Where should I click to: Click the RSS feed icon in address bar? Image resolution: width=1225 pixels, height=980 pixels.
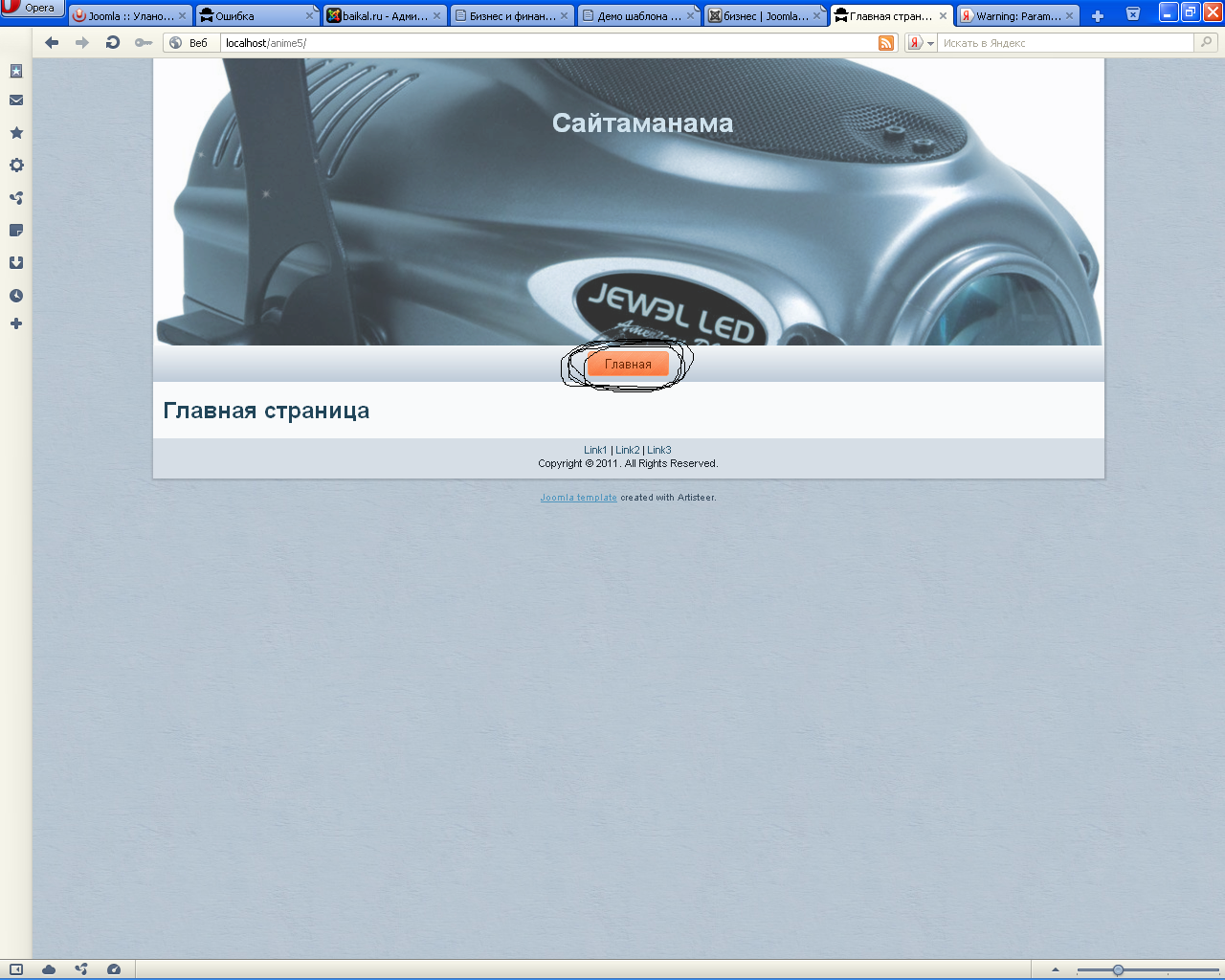point(886,43)
